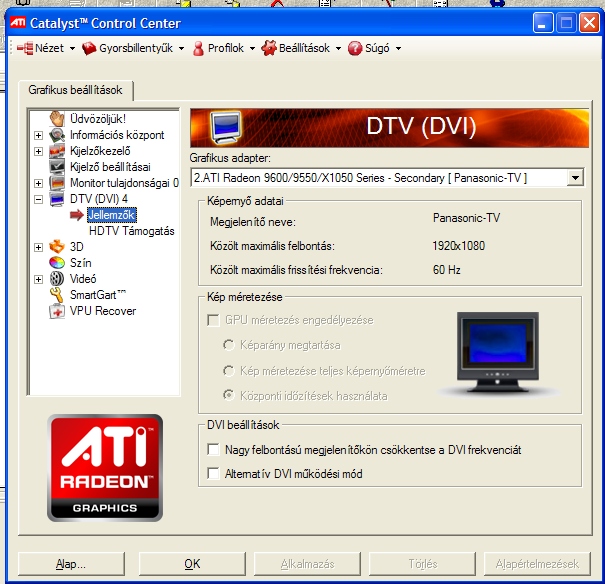Screen dimensions: 605x584
Task: Click the Beállítások gear icon
Action: pyautogui.click(x=269, y=48)
